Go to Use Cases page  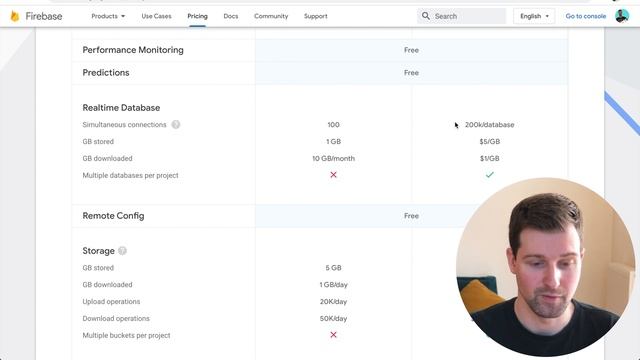[156, 16]
